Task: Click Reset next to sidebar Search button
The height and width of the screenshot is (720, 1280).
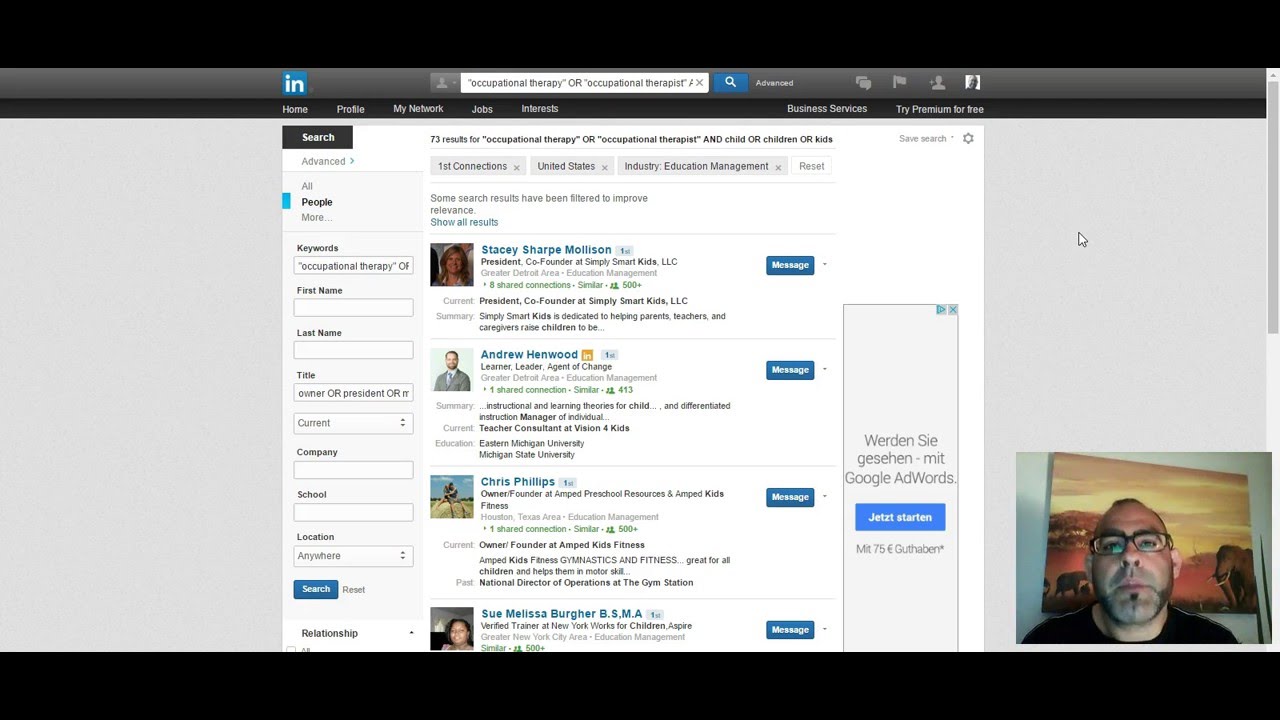Action: point(354,590)
